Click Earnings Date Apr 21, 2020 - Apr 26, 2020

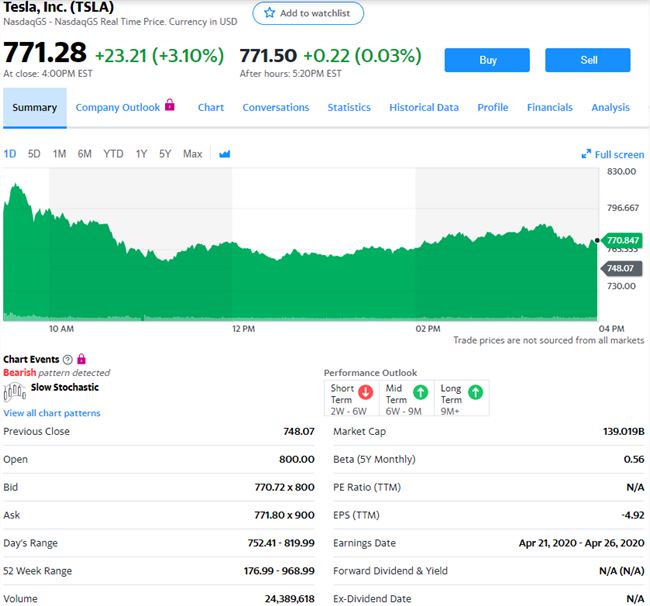(582, 543)
